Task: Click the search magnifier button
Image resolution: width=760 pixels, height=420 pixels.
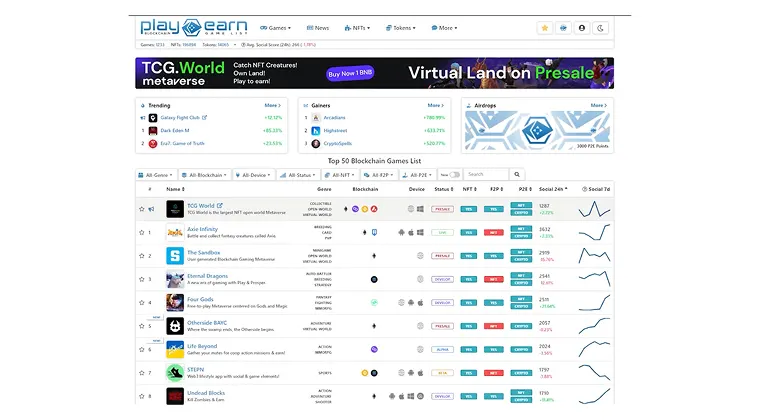Action: tap(517, 174)
